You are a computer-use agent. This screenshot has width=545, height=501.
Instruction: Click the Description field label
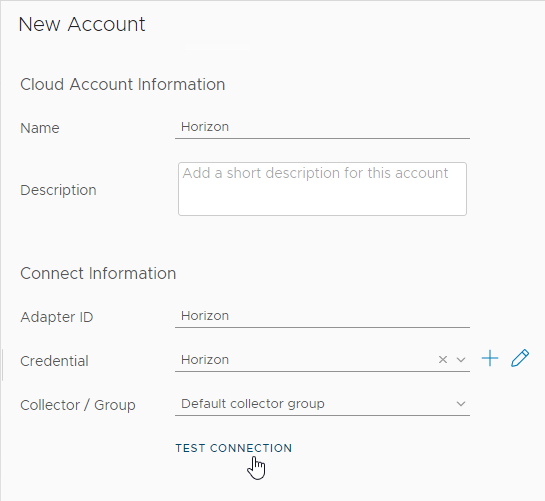click(x=58, y=190)
